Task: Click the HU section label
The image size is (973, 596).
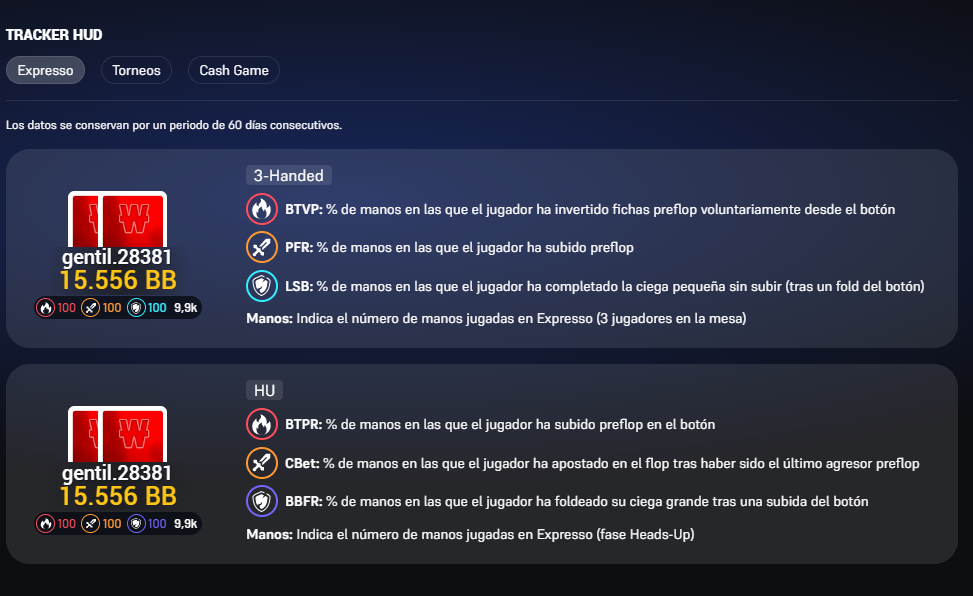Action: point(264,391)
